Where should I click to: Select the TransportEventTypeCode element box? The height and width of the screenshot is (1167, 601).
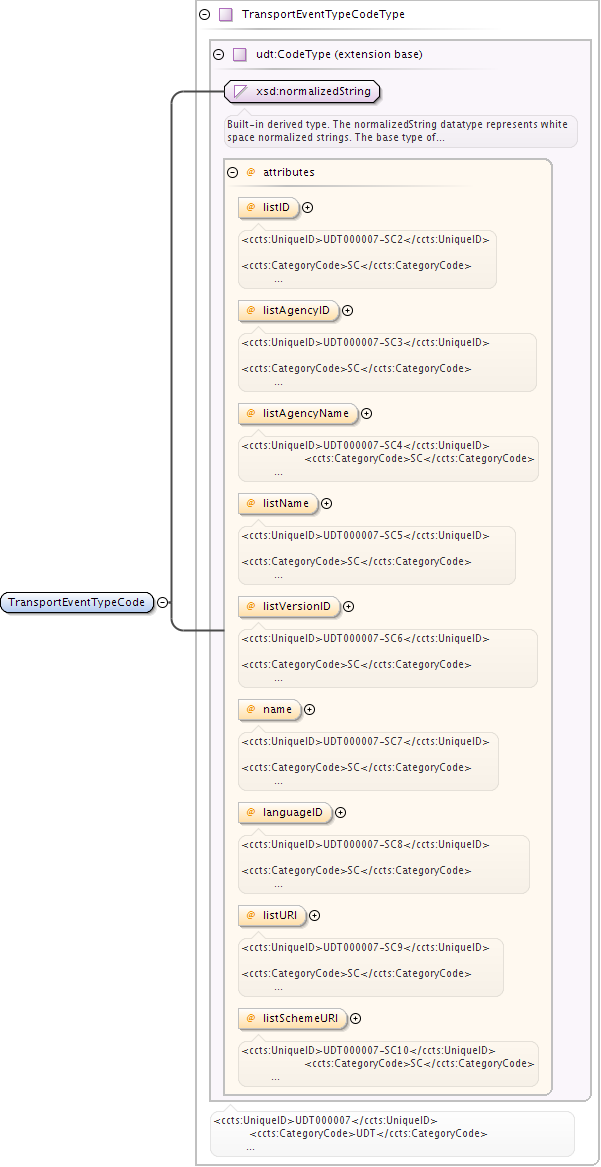(77, 603)
